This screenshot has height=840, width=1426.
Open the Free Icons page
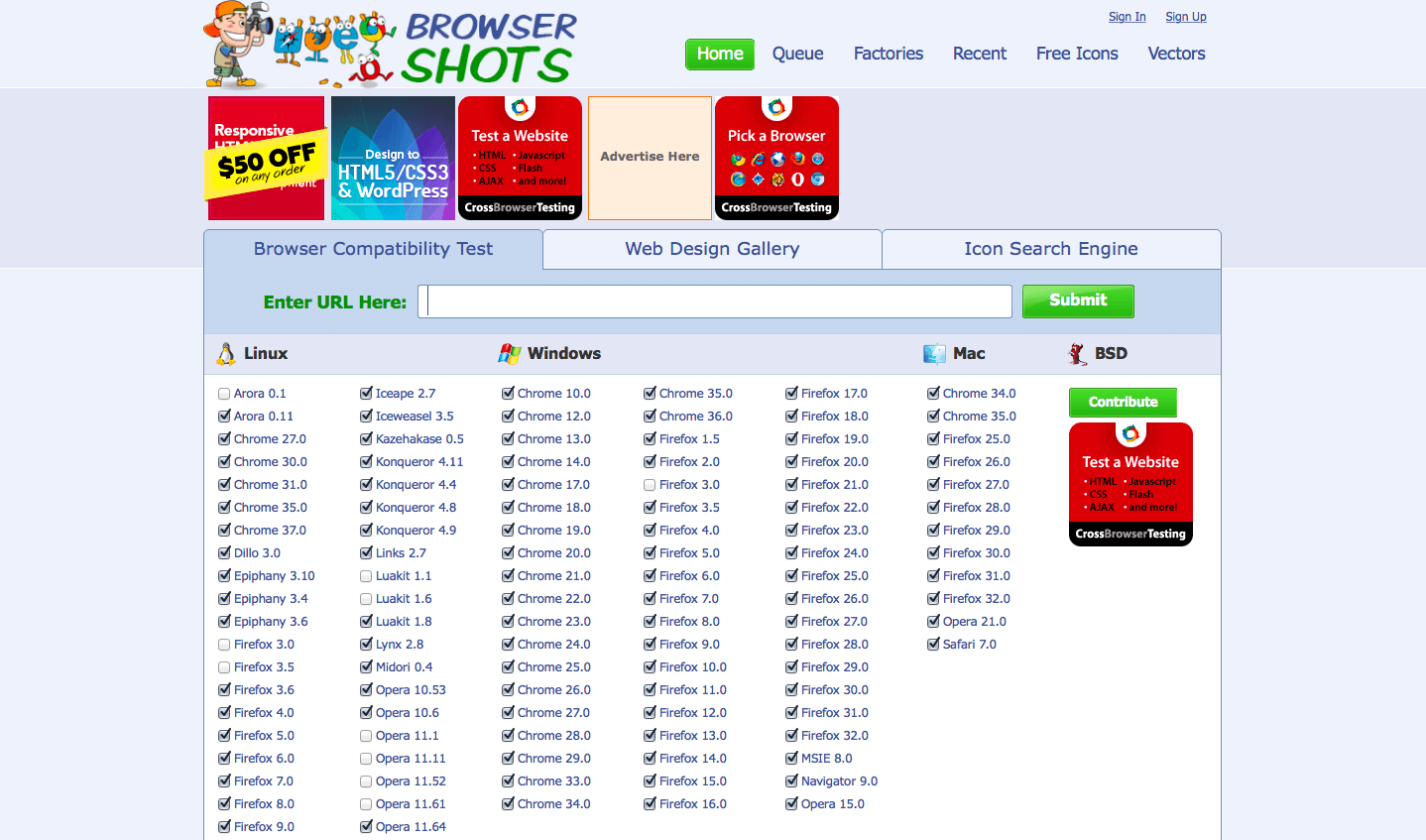(x=1077, y=54)
